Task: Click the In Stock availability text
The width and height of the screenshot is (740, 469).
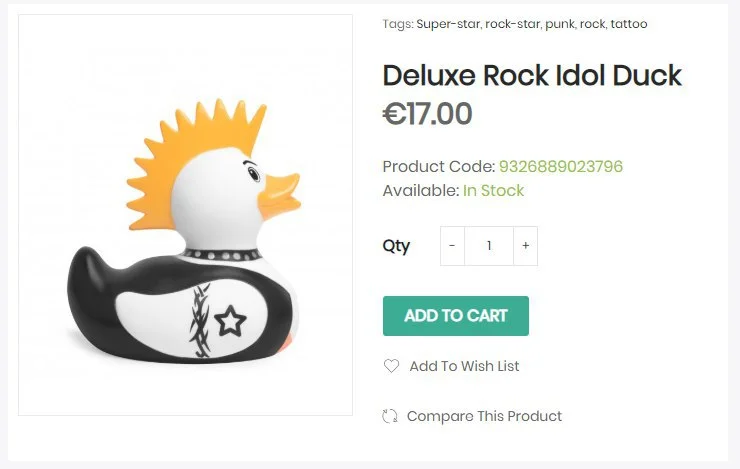Action: point(493,190)
